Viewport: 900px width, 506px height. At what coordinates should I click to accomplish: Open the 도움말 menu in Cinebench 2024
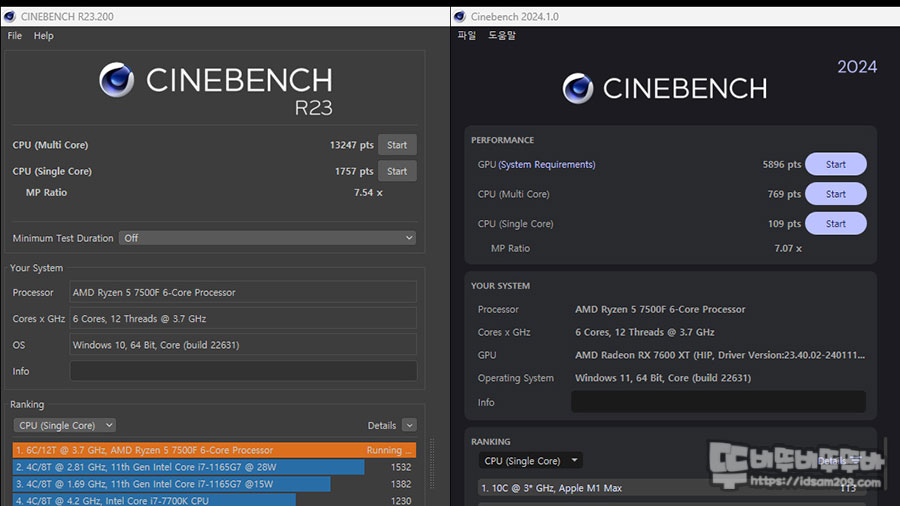click(502, 36)
